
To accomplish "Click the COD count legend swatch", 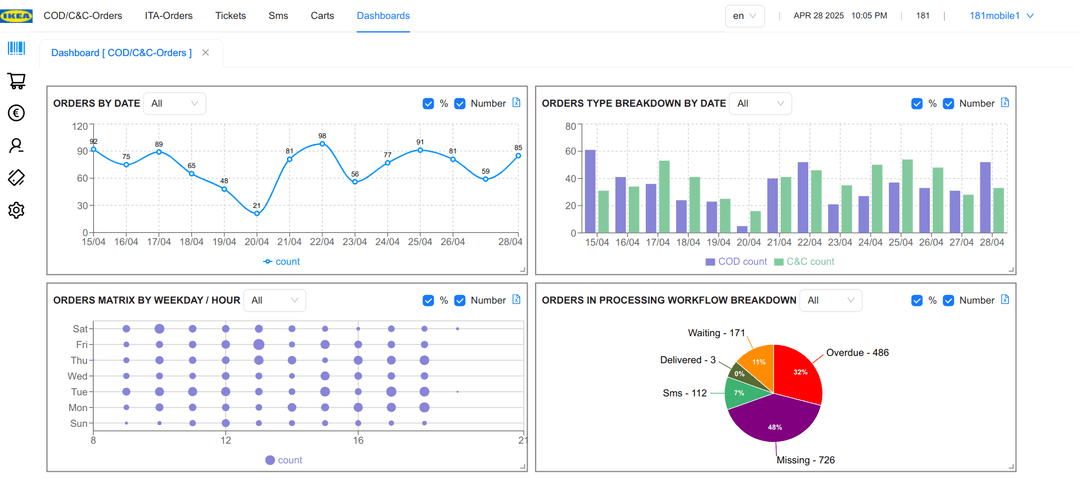I will (710, 262).
